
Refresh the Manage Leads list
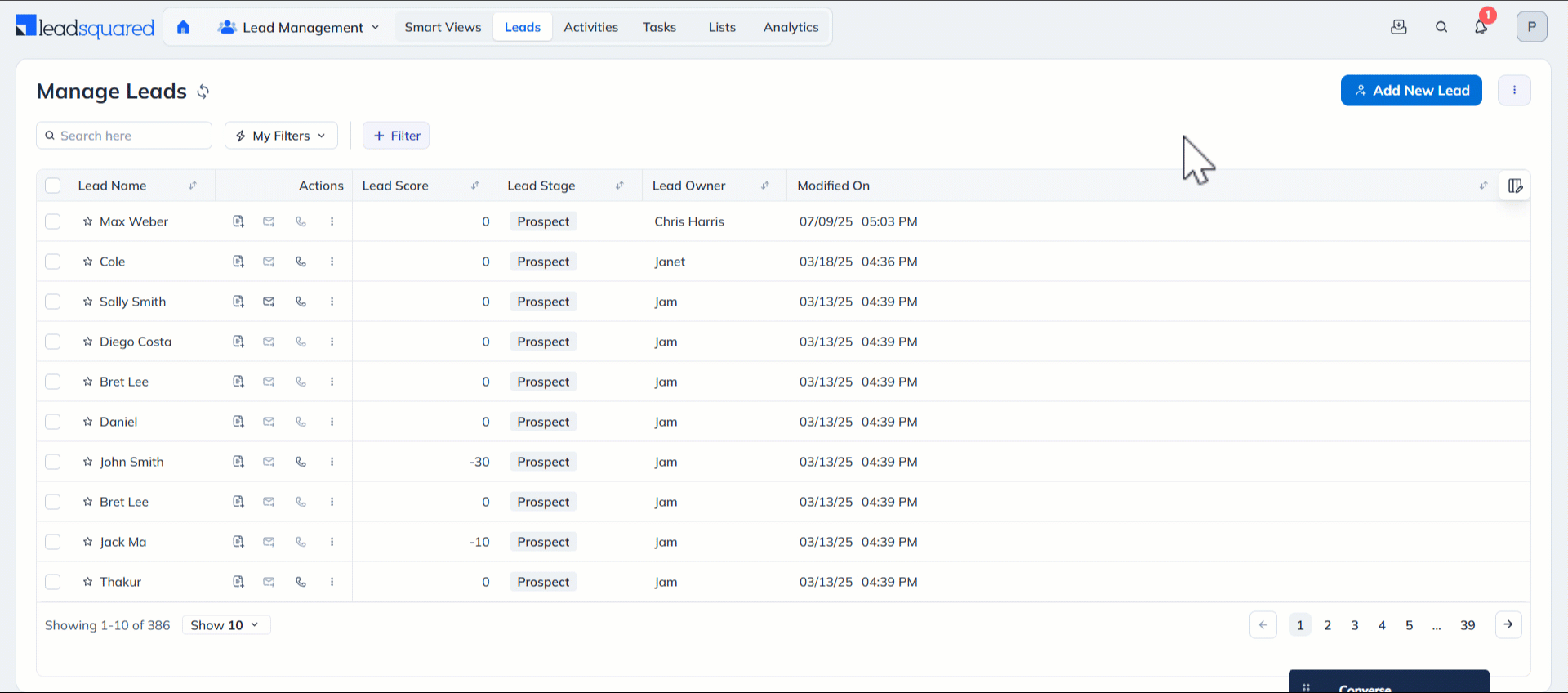pos(203,92)
